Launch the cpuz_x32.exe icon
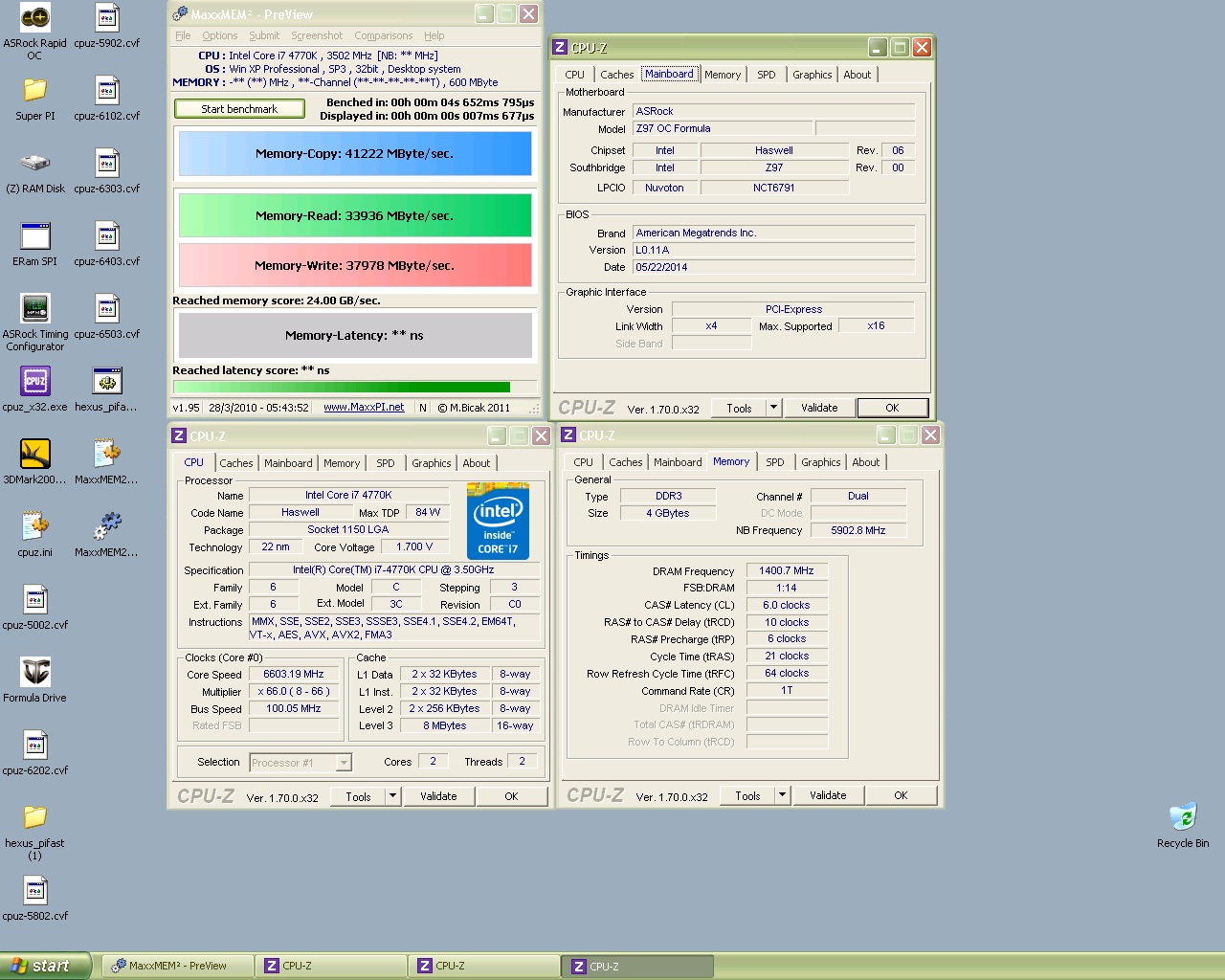This screenshot has height=980, width=1225. pyautogui.click(x=35, y=381)
